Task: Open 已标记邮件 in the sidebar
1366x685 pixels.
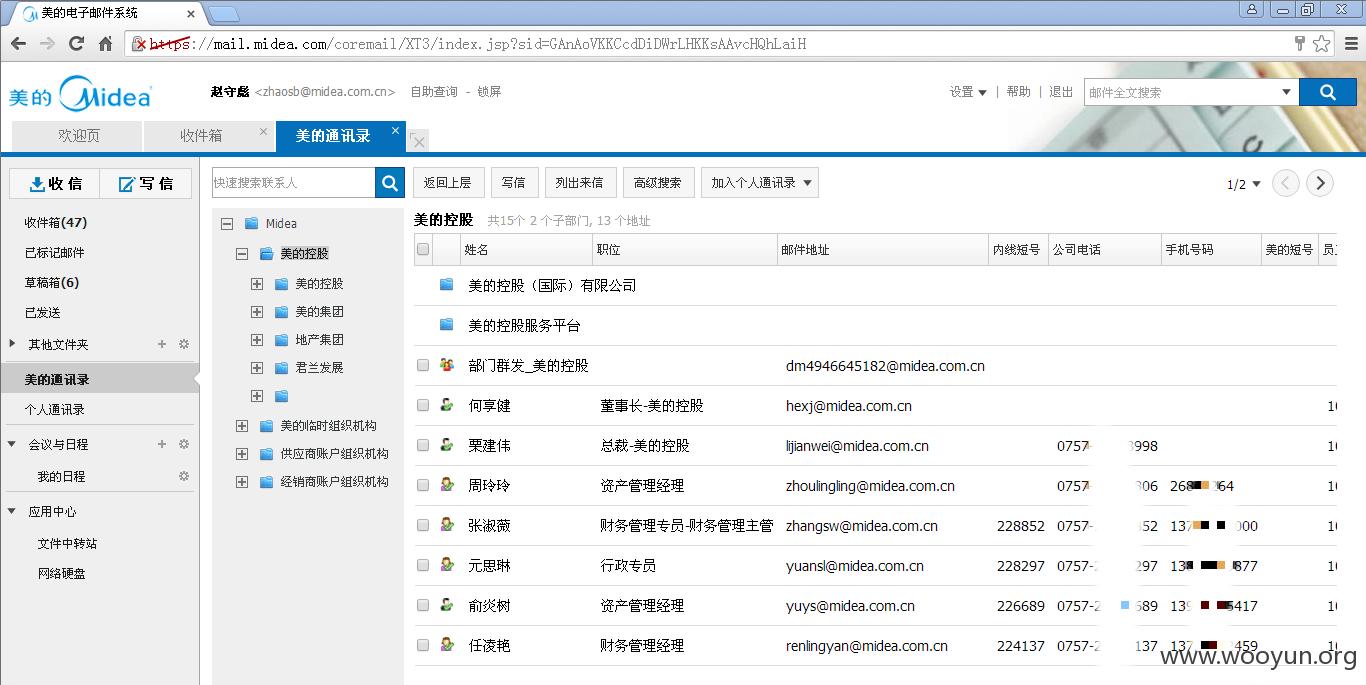Action: (x=55, y=253)
